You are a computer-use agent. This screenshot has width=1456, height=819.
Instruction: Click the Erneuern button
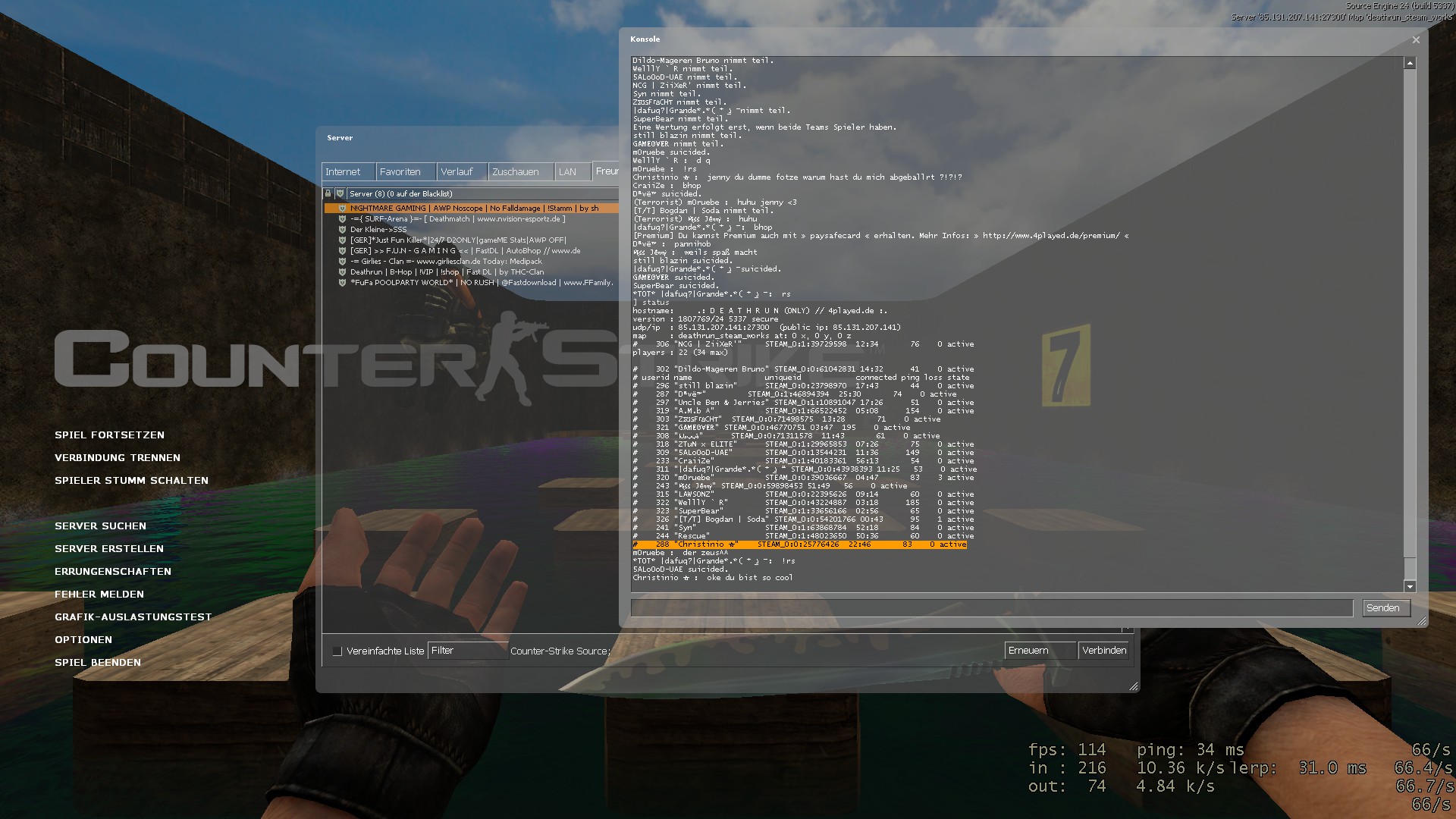(1040, 651)
